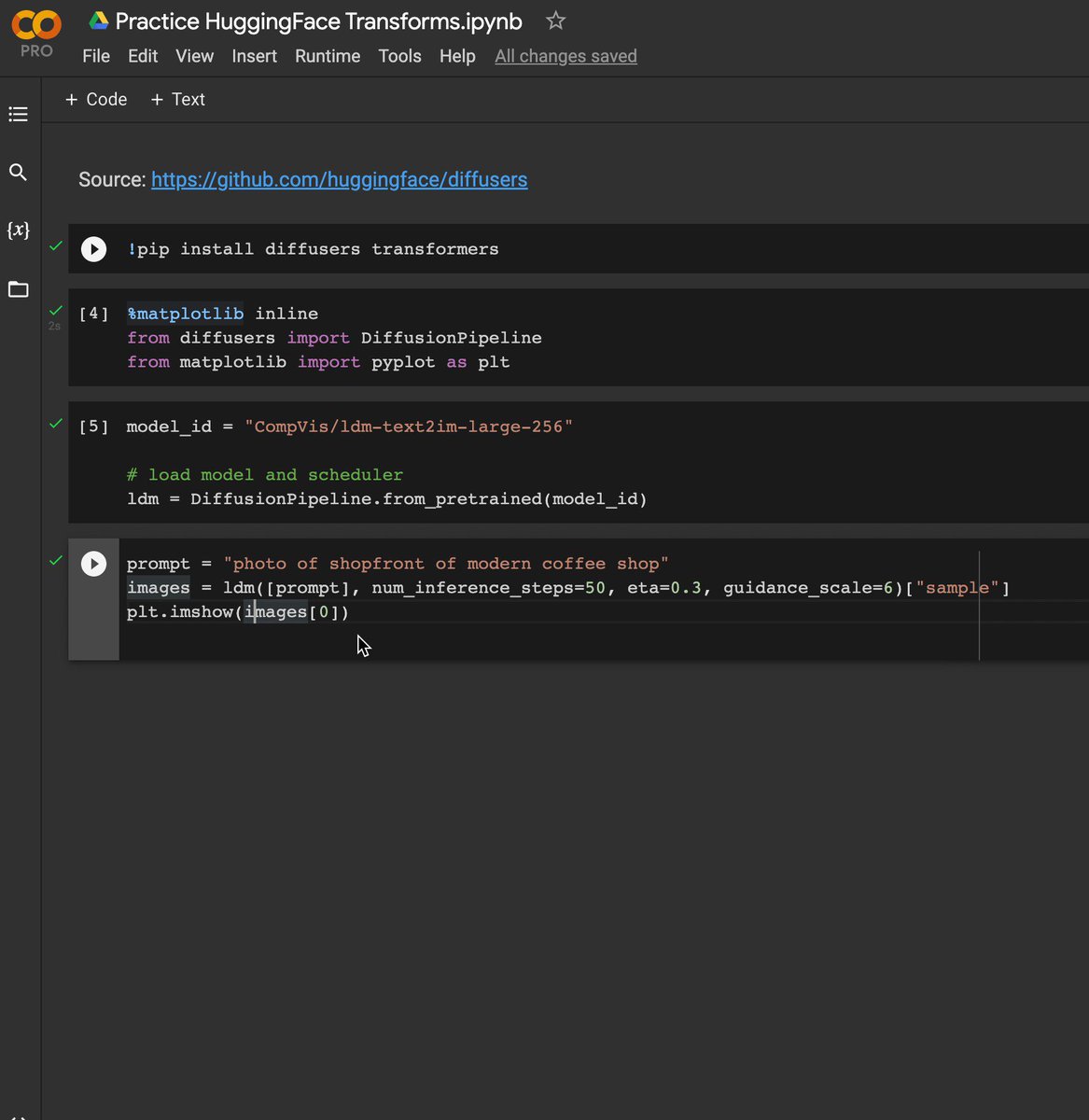
Task: Click the Colab PRO logo
Action: click(36, 35)
